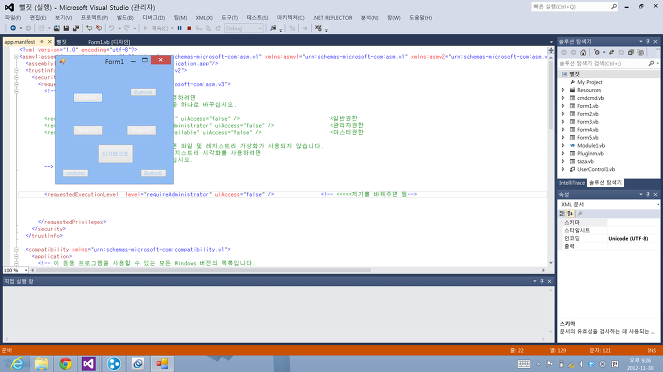Open Chrome from the taskbar

pos(65,364)
